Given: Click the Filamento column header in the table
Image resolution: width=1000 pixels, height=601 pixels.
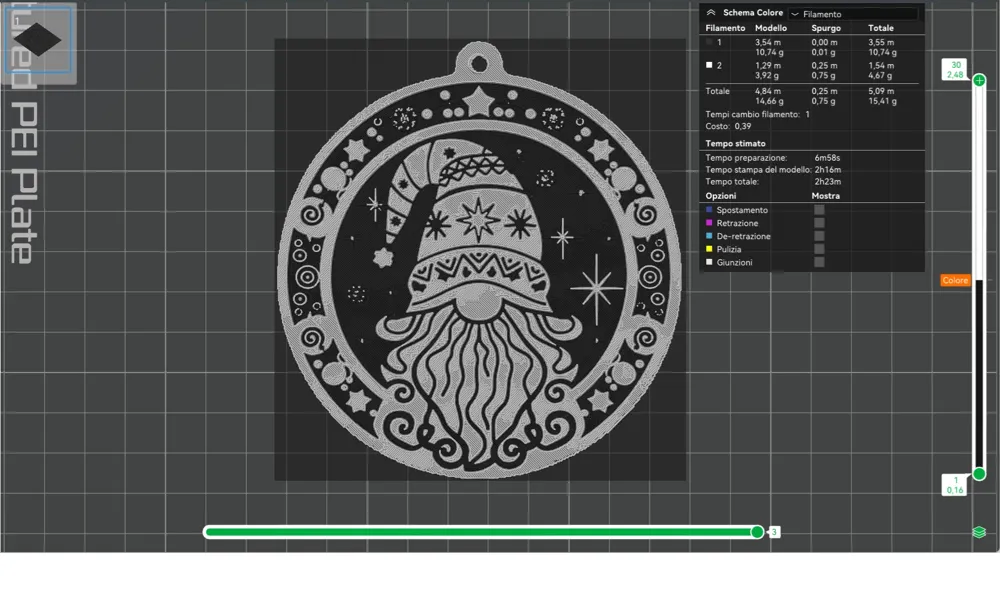Looking at the screenshot, I should [x=725, y=28].
